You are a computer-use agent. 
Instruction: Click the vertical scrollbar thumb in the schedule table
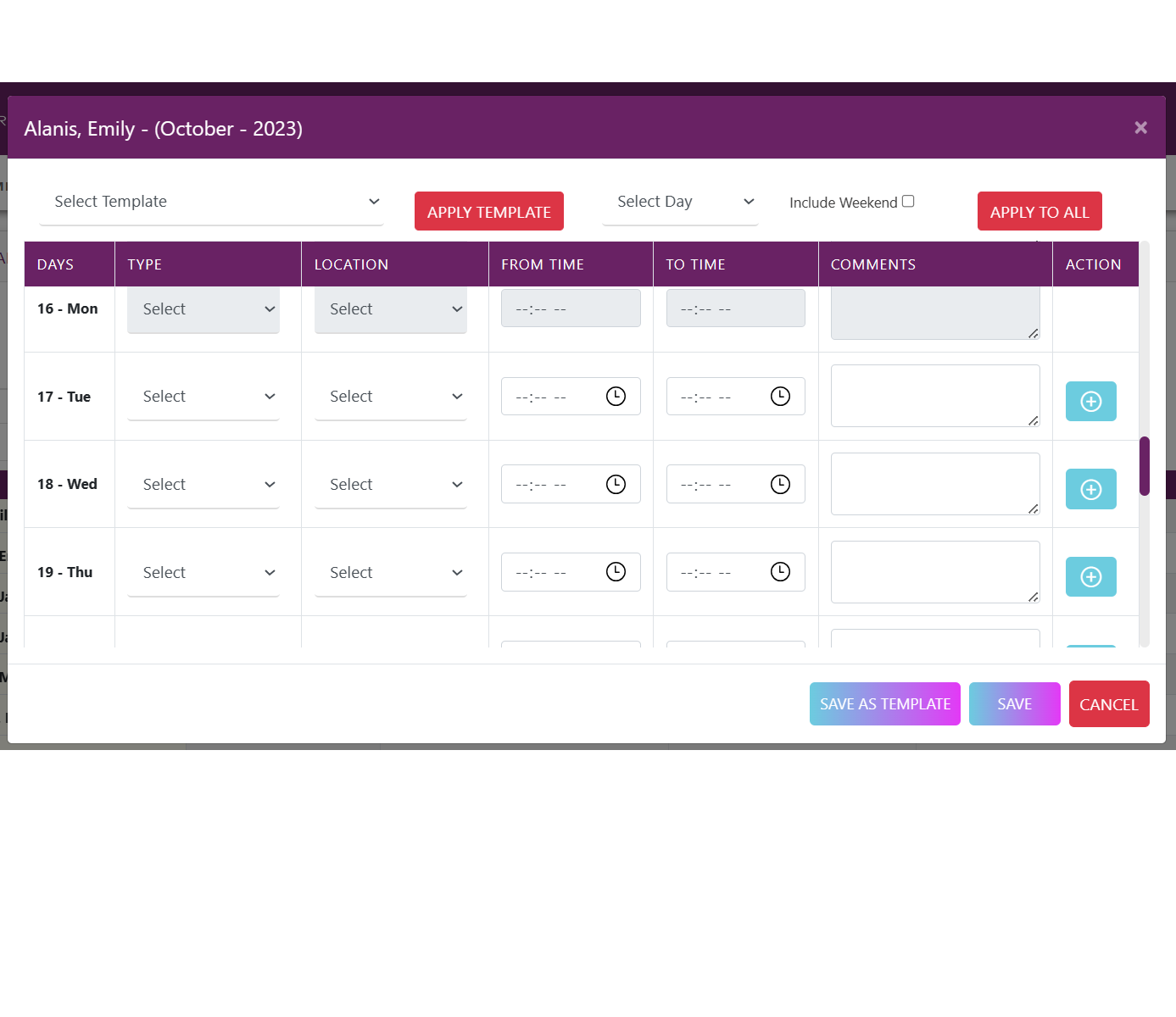[x=1145, y=466]
